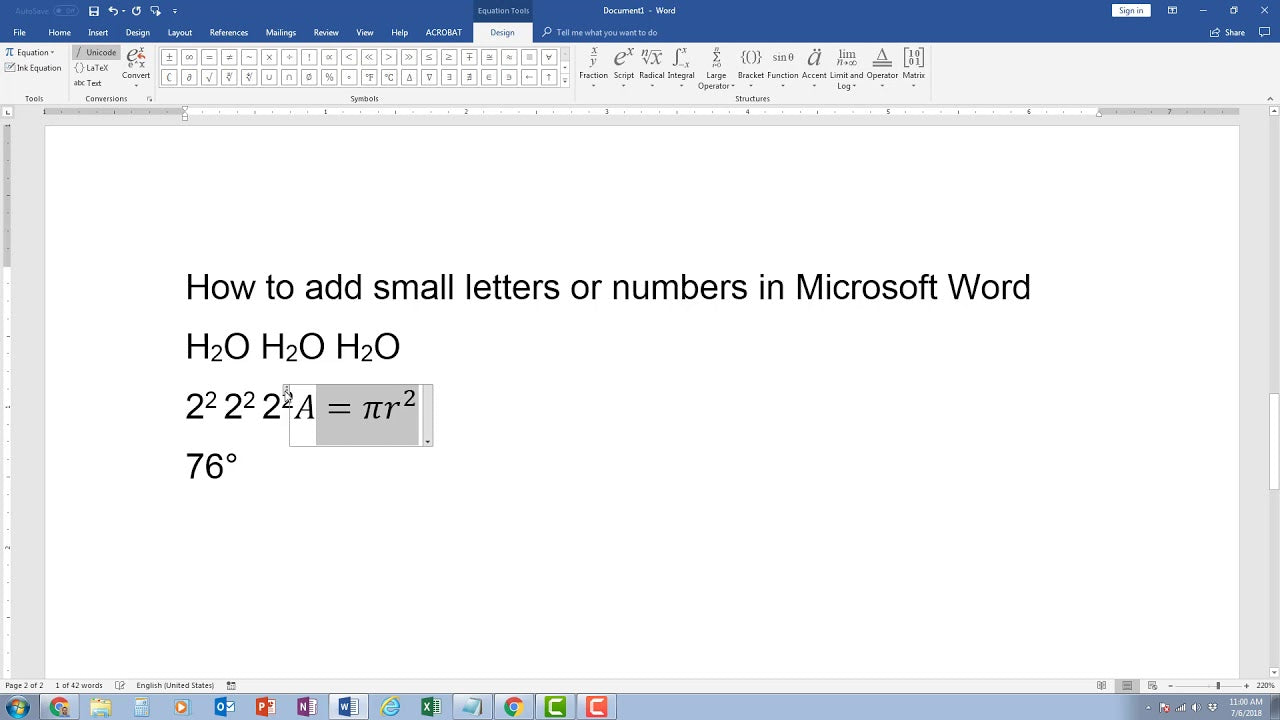Screen dimensions: 1280x720
Task: Switch to the Home tab
Action: click(60, 32)
